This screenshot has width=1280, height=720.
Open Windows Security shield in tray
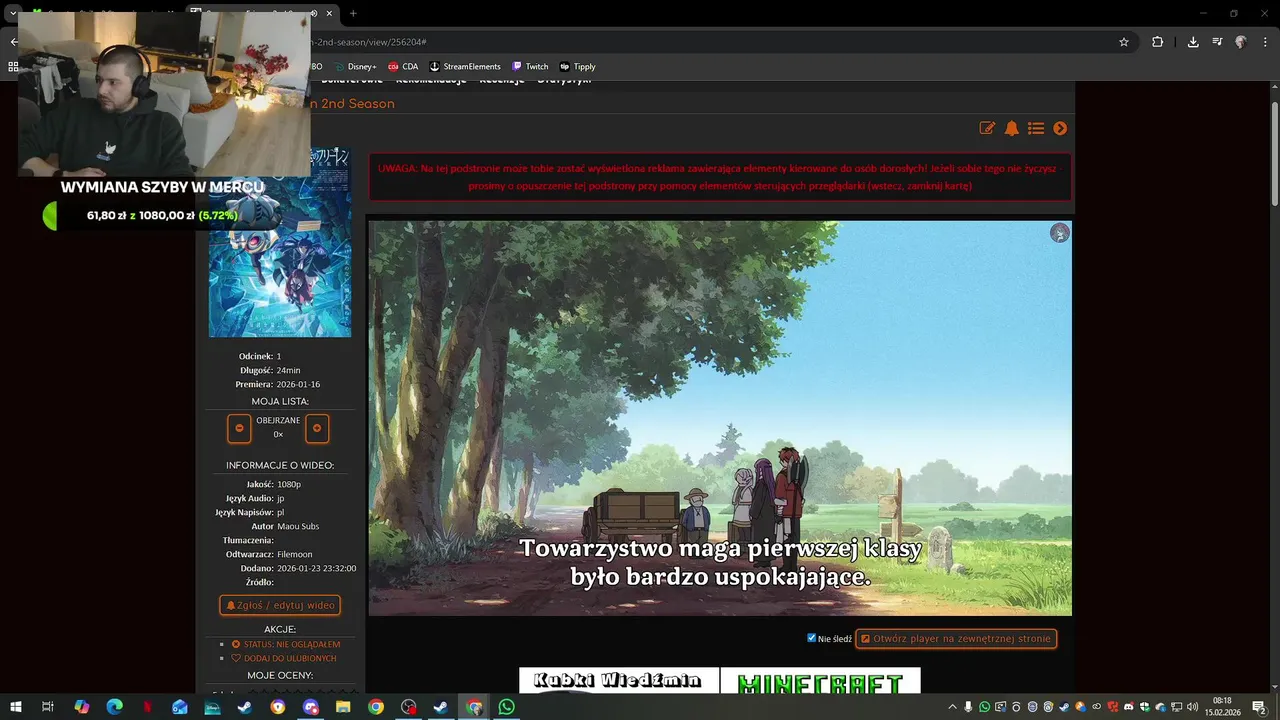coord(1145,707)
